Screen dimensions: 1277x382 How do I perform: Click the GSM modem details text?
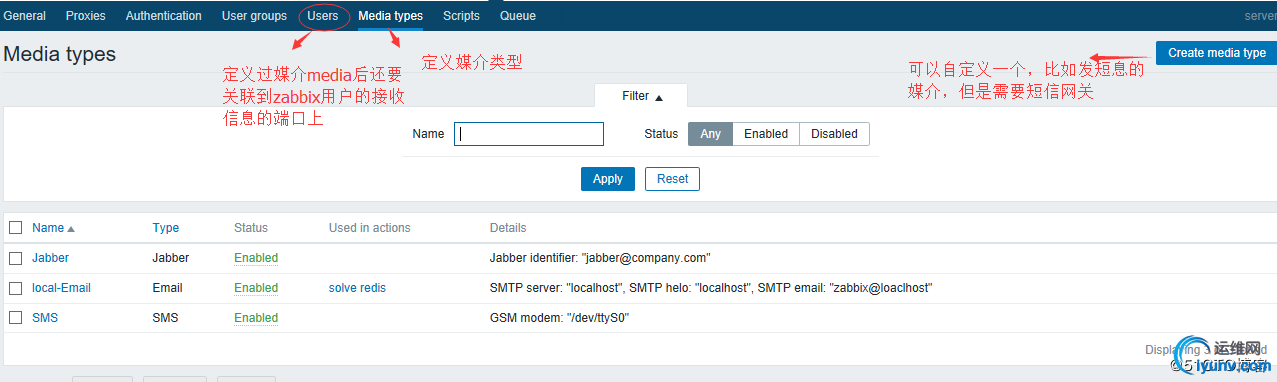[559, 318]
